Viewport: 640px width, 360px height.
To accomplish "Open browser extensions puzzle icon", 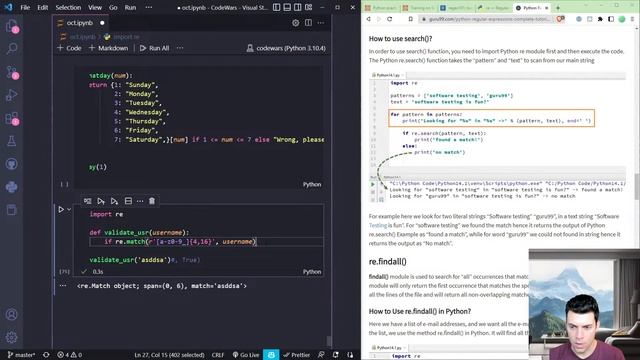I will coord(600,19).
